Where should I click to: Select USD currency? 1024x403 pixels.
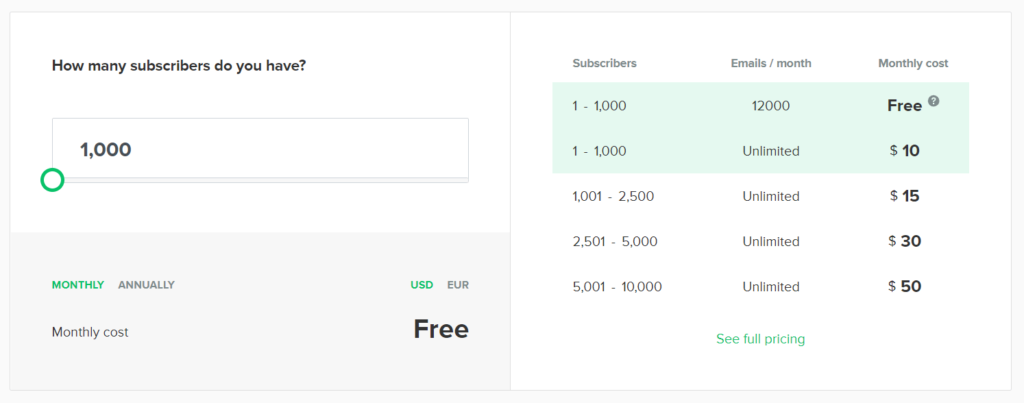[422, 285]
